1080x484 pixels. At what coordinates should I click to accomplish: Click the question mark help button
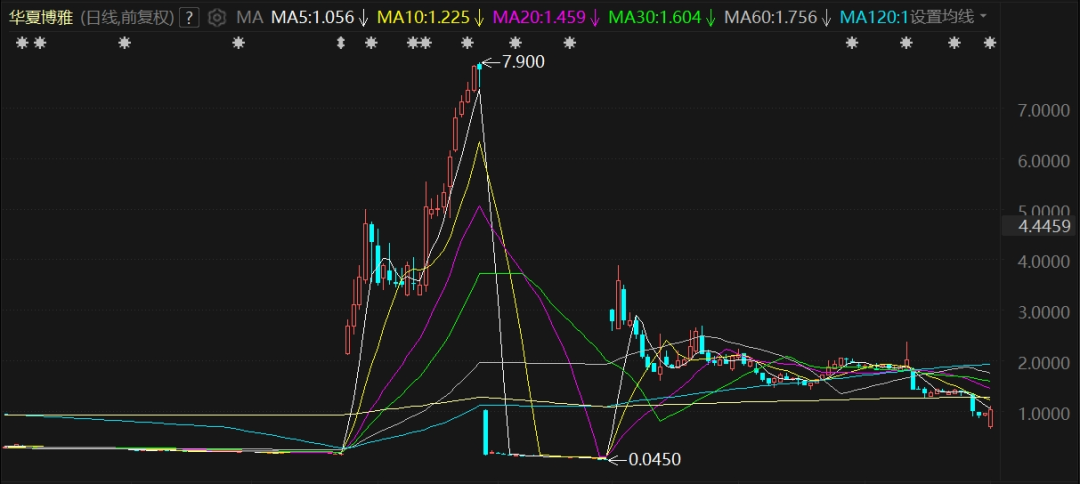[189, 17]
